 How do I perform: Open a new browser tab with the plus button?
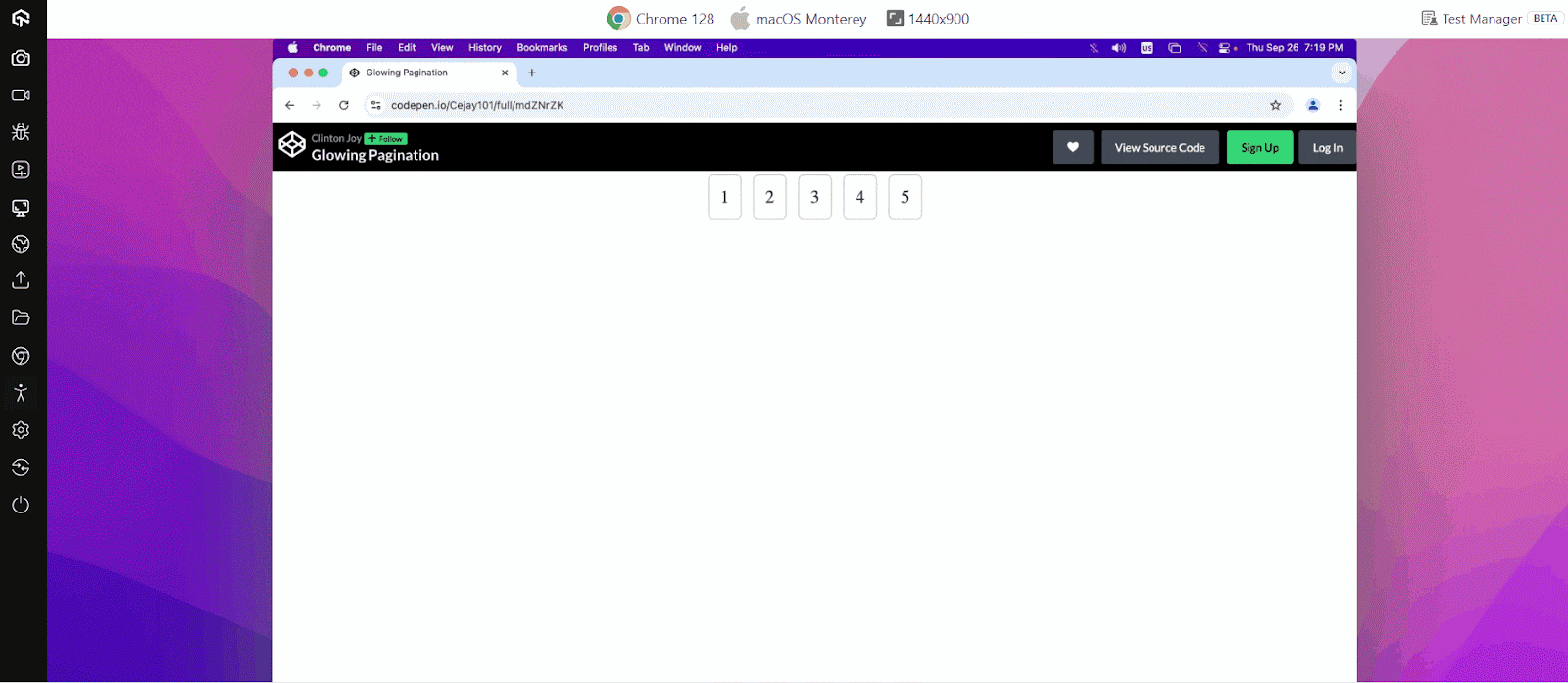pyautogui.click(x=532, y=73)
